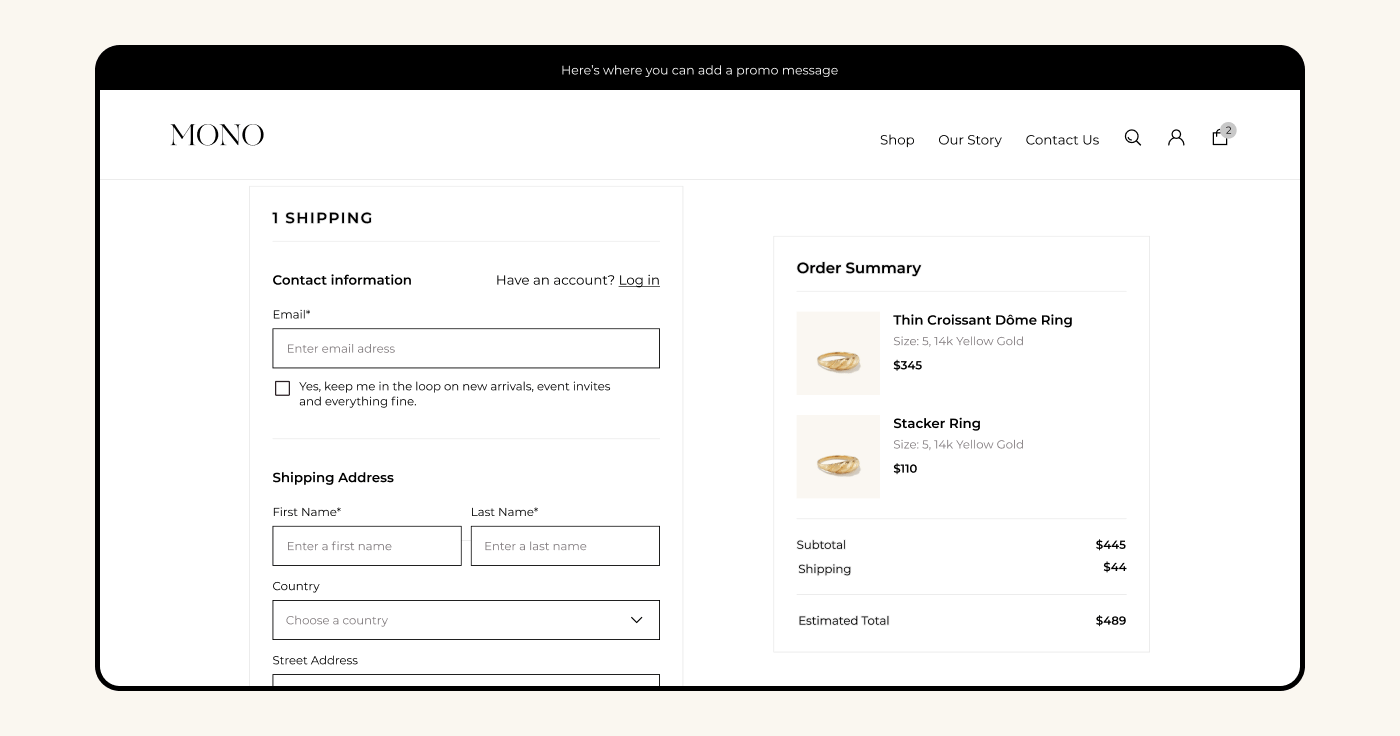Open the shopping bag cart icon
This screenshot has height=736, width=1400.
click(1219, 138)
